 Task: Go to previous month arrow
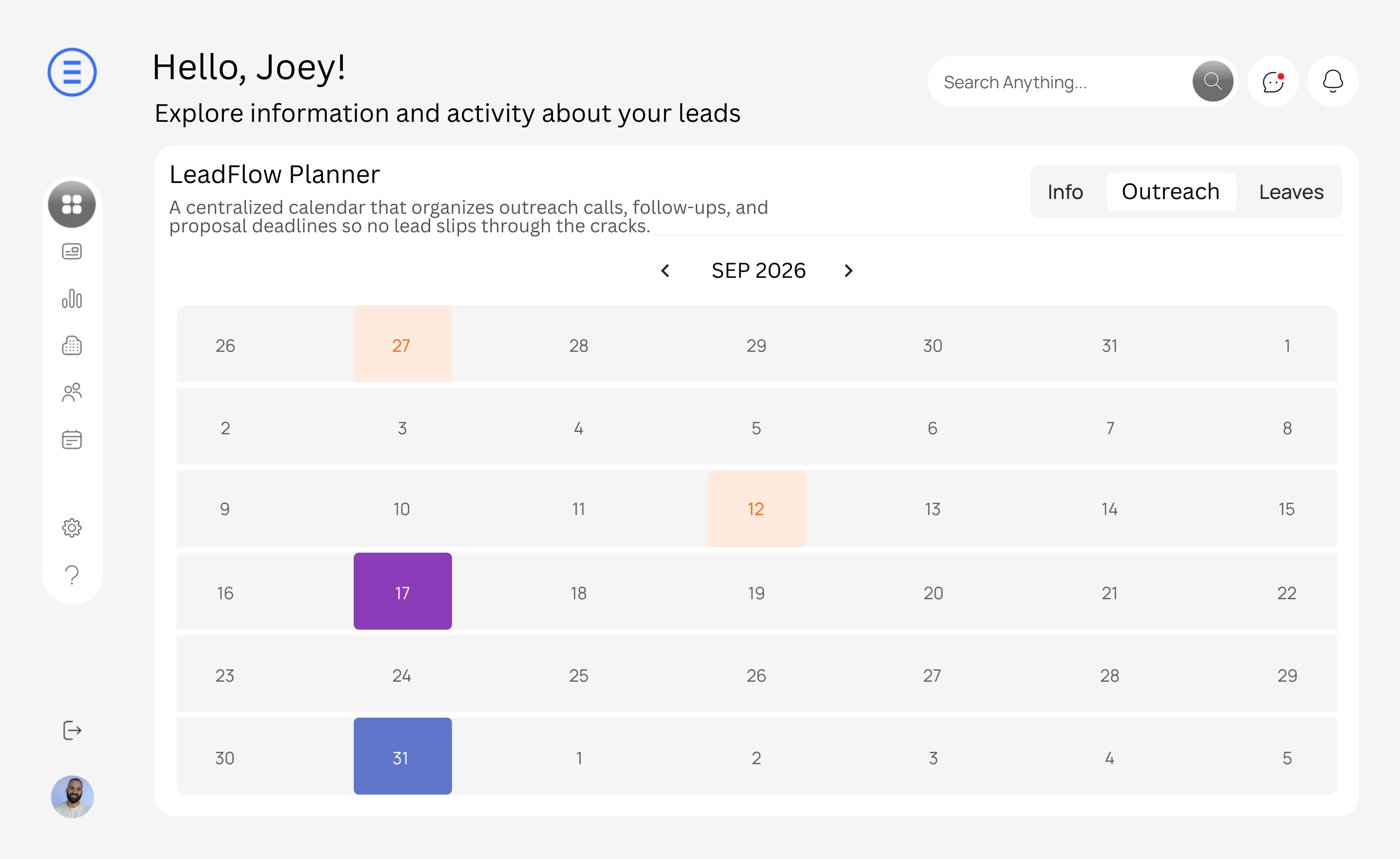[665, 271]
